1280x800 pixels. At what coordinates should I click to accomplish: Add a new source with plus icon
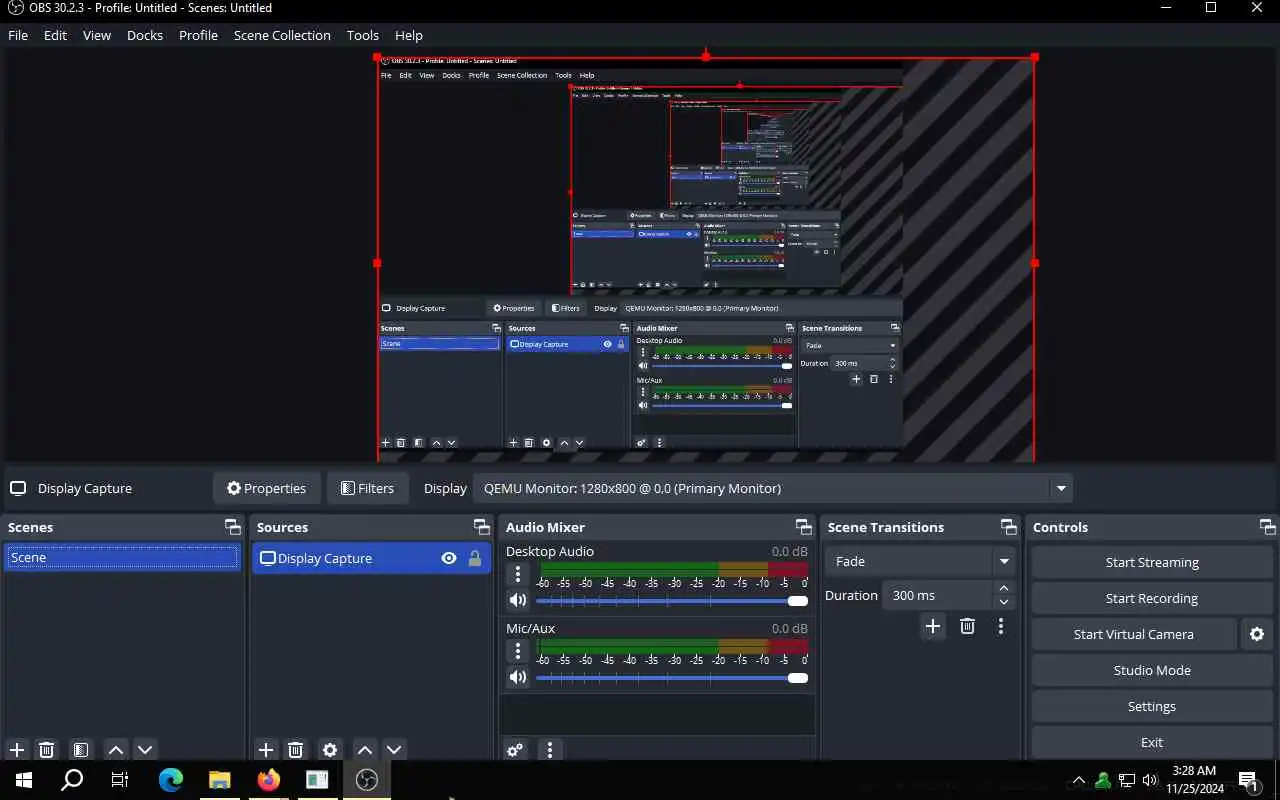[266, 750]
